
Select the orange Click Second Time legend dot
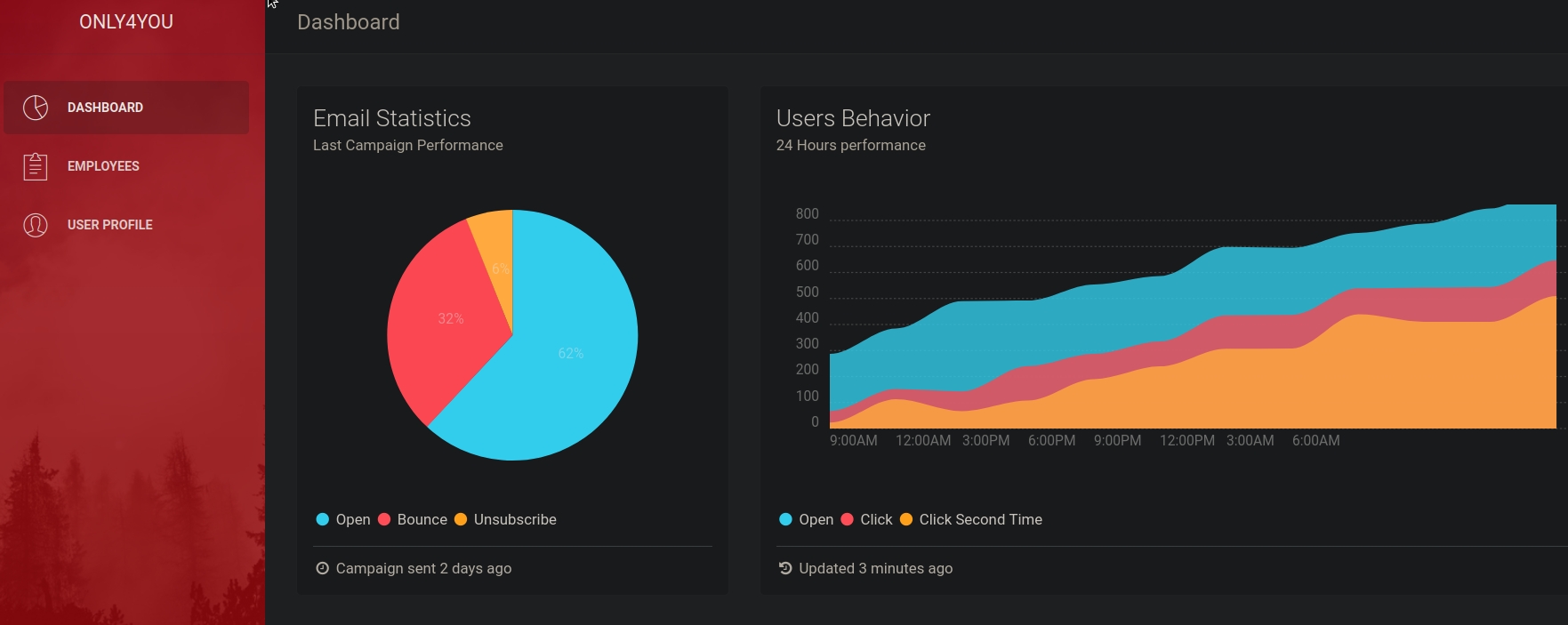pyautogui.click(x=906, y=519)
